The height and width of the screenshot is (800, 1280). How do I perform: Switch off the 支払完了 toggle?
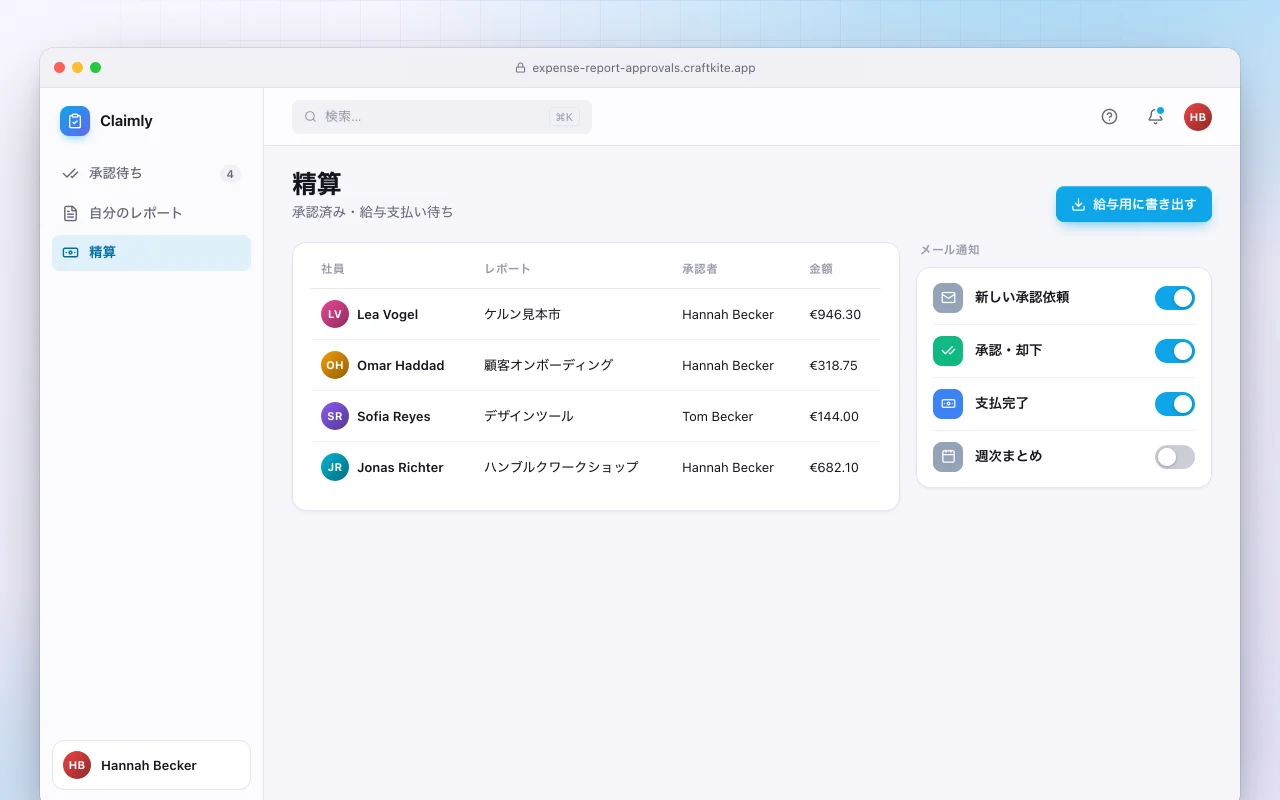(x=1175, y=404)
